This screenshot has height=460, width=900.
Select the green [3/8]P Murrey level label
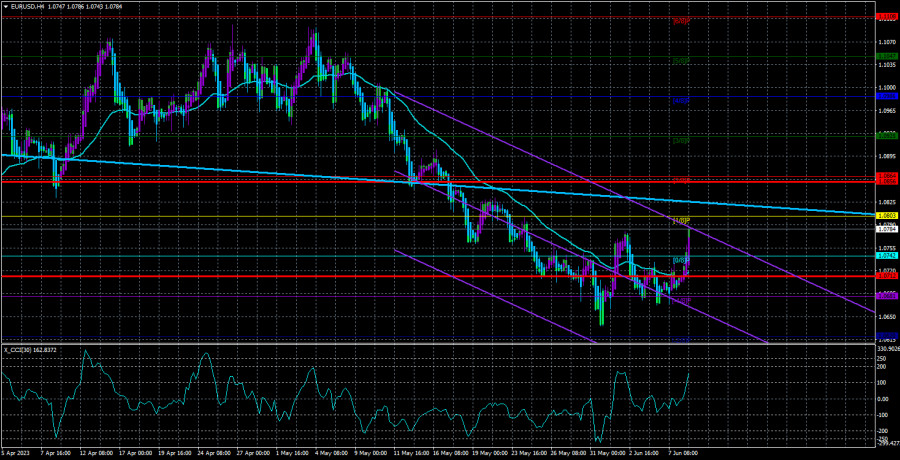coord(681,141)
